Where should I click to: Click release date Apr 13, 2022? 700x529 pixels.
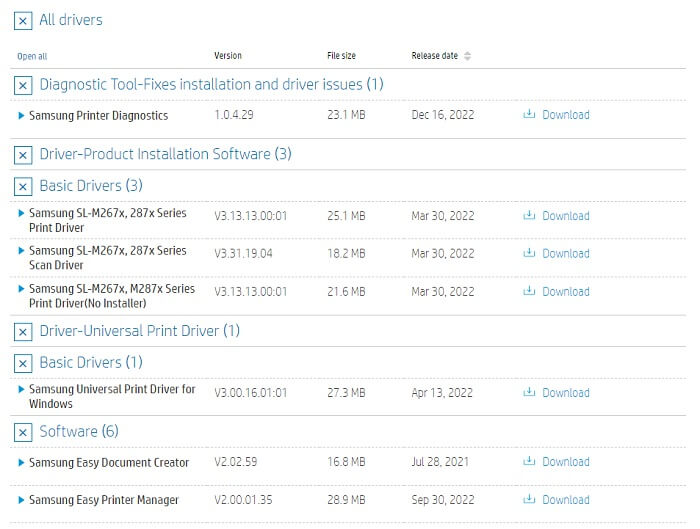coord(442,393)
